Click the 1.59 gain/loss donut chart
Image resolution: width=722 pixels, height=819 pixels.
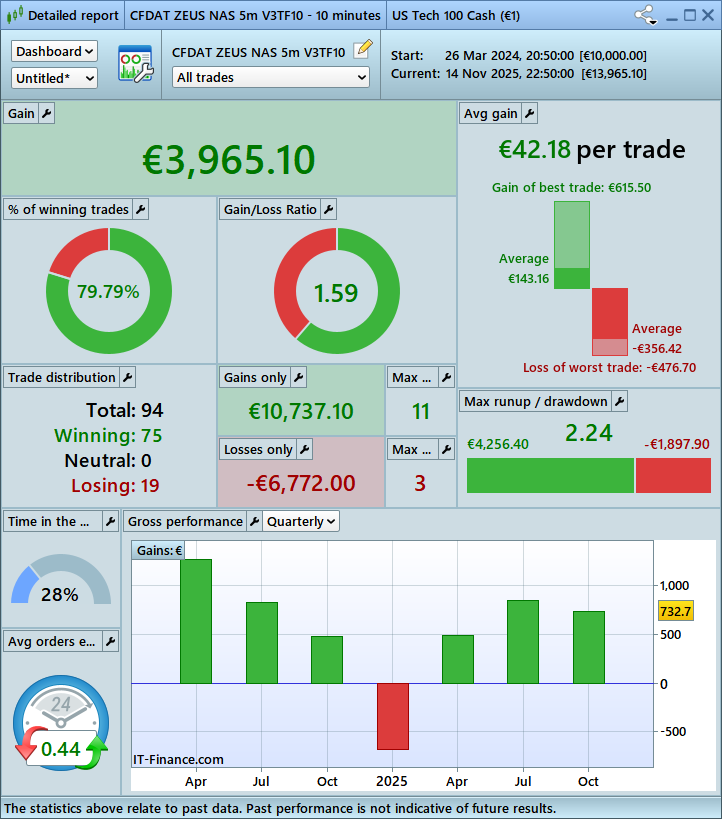click(336, 291)
